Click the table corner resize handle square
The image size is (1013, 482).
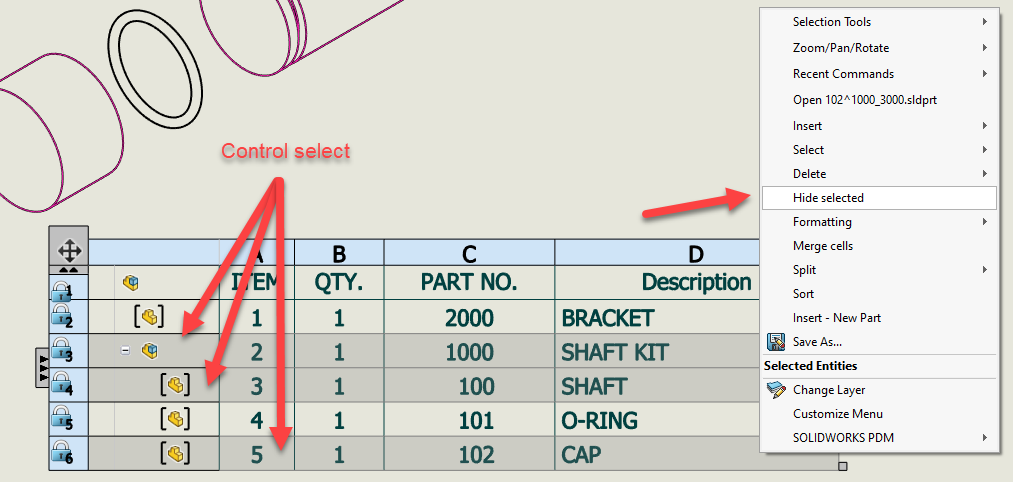click(842, 466)
